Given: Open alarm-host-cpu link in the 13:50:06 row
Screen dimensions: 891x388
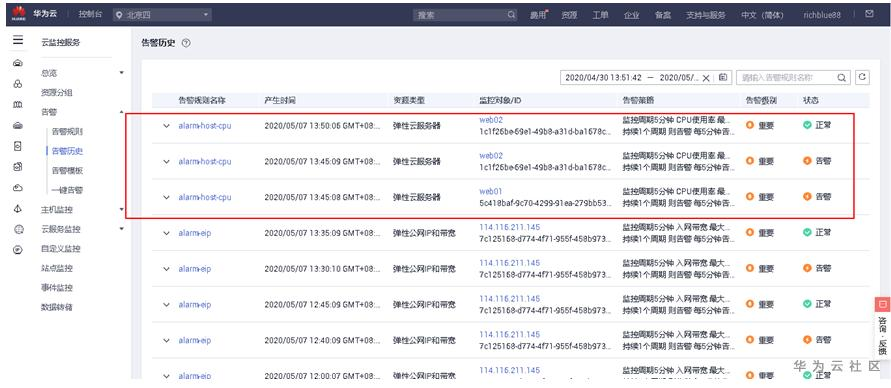Looking at the screenshot, I should tap(205, 126).
